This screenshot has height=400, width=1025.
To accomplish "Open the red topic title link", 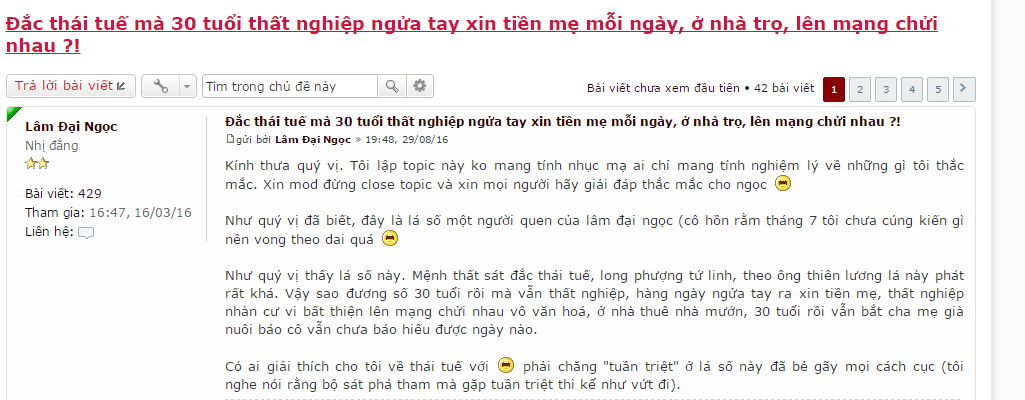I will 471,35.
